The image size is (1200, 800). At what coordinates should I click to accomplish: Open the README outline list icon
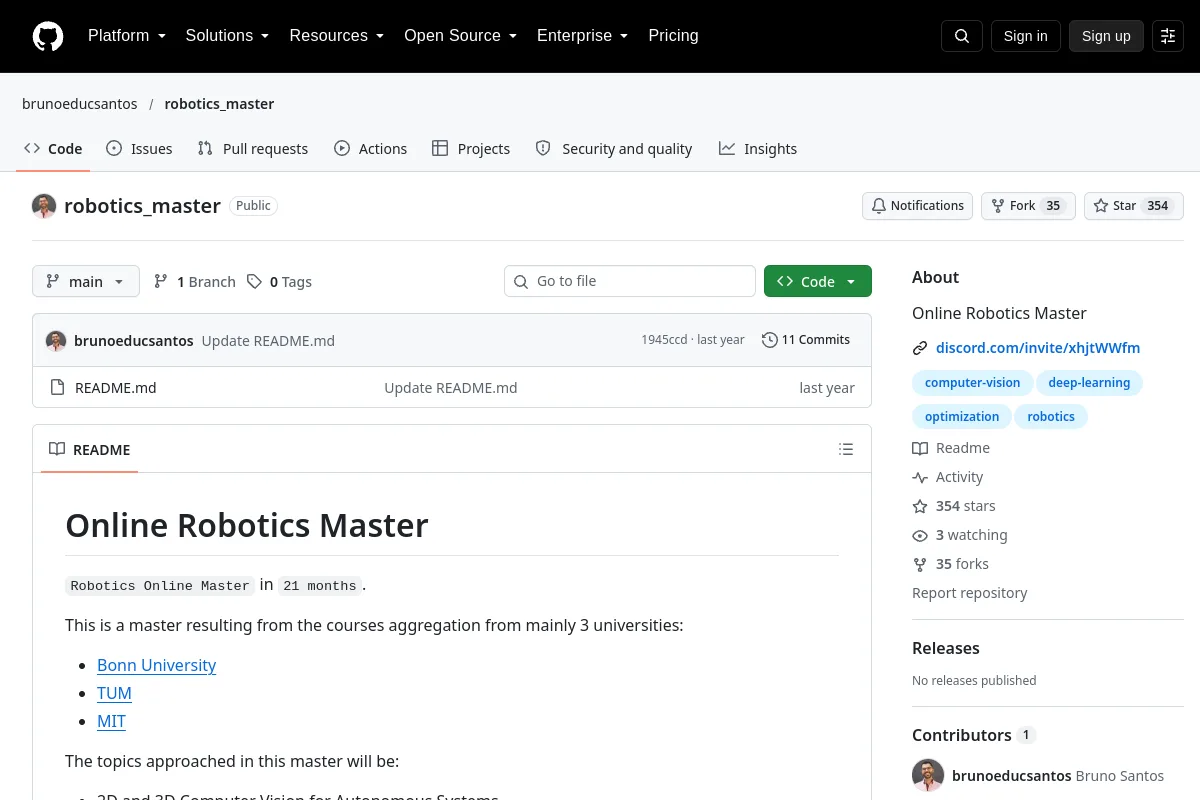[x=846, y=450]
